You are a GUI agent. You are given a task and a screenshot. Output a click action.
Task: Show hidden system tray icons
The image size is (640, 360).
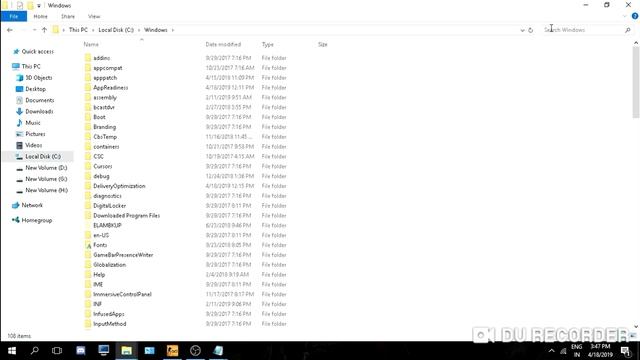pos(551,351)
